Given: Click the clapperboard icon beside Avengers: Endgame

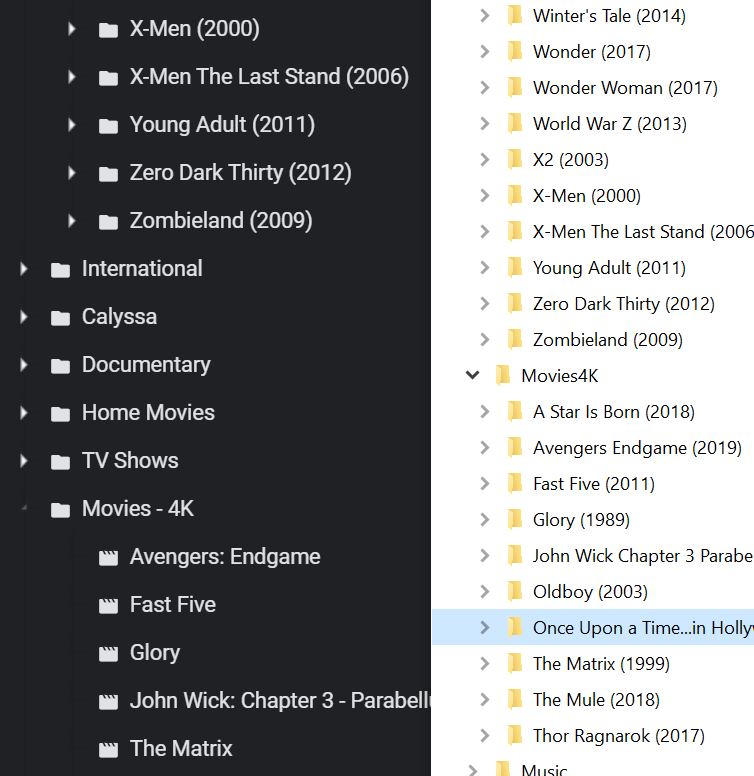Looking at the screenshot, I should (x=109, y=558).
